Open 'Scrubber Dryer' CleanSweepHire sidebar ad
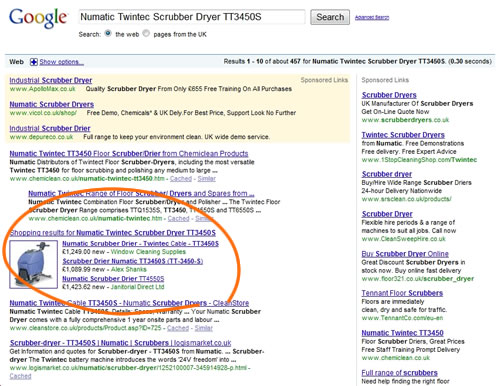 387,214
